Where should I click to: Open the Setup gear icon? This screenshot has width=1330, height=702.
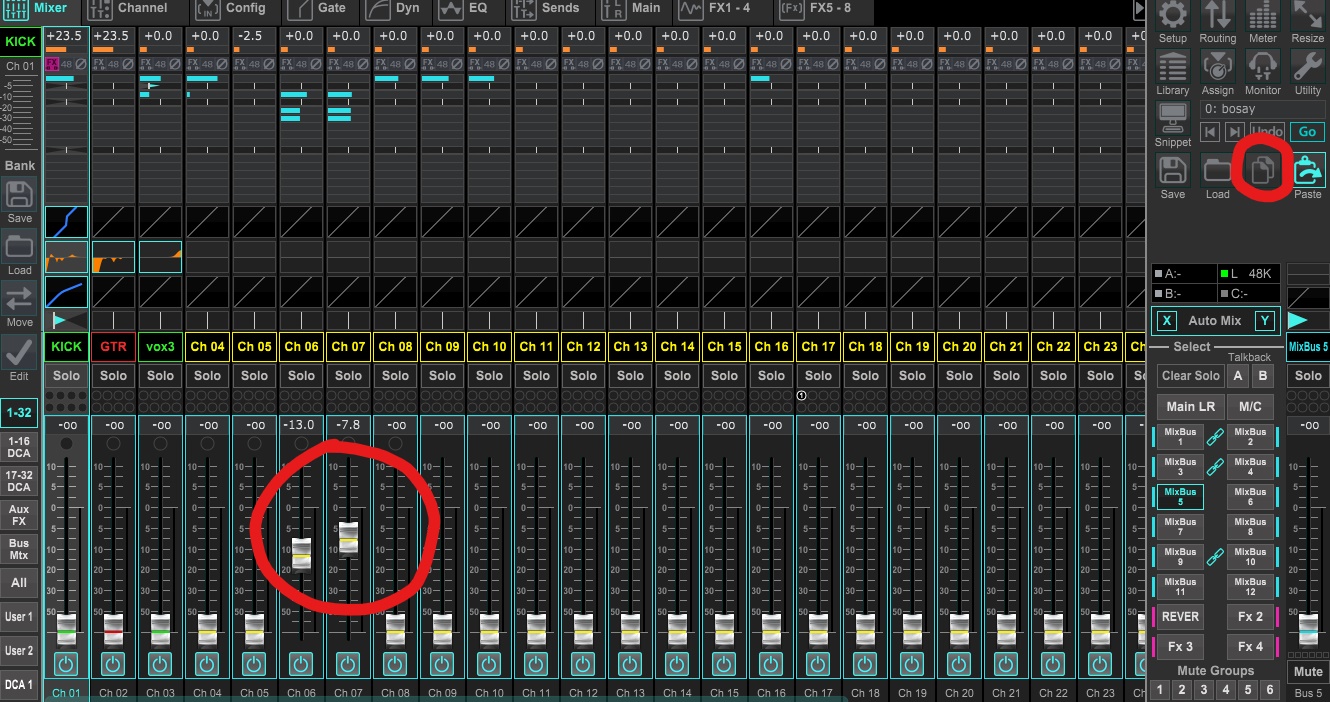point(1172,16)
